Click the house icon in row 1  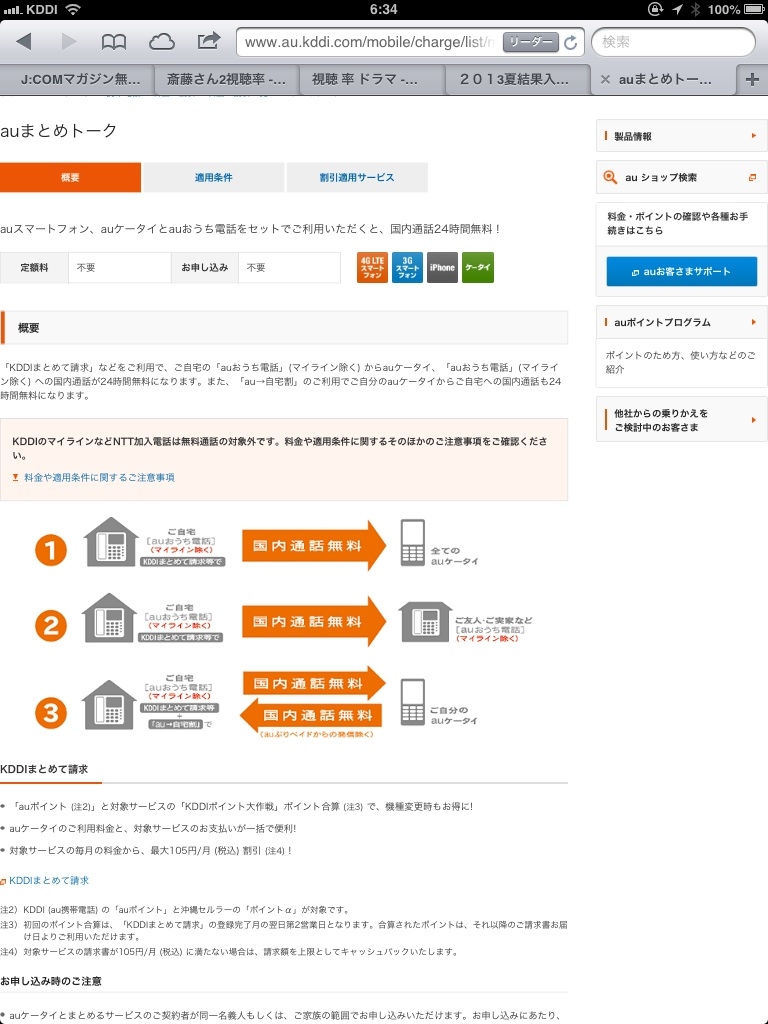pyautogui.click(x=112, y=541)
